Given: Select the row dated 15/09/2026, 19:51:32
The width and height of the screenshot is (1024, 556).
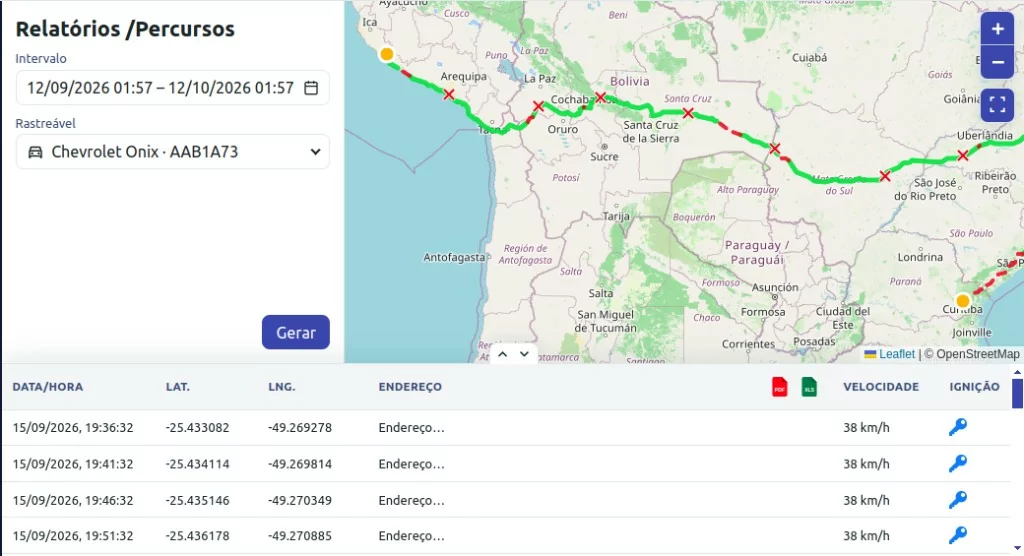Looking at the screenshot, I should (x=506, y=536).
